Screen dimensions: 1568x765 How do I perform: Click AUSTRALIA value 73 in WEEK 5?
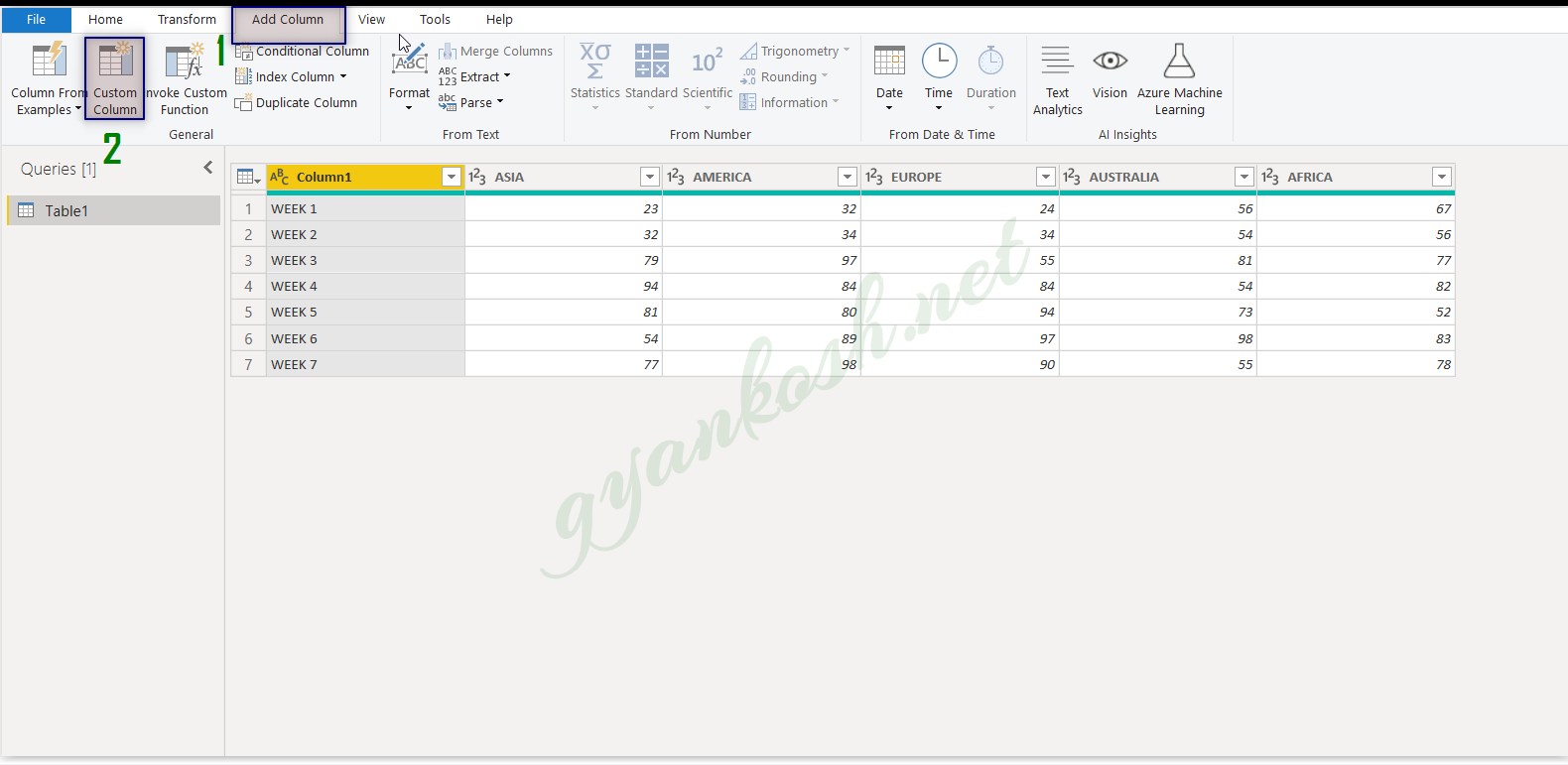[1158, 313]
